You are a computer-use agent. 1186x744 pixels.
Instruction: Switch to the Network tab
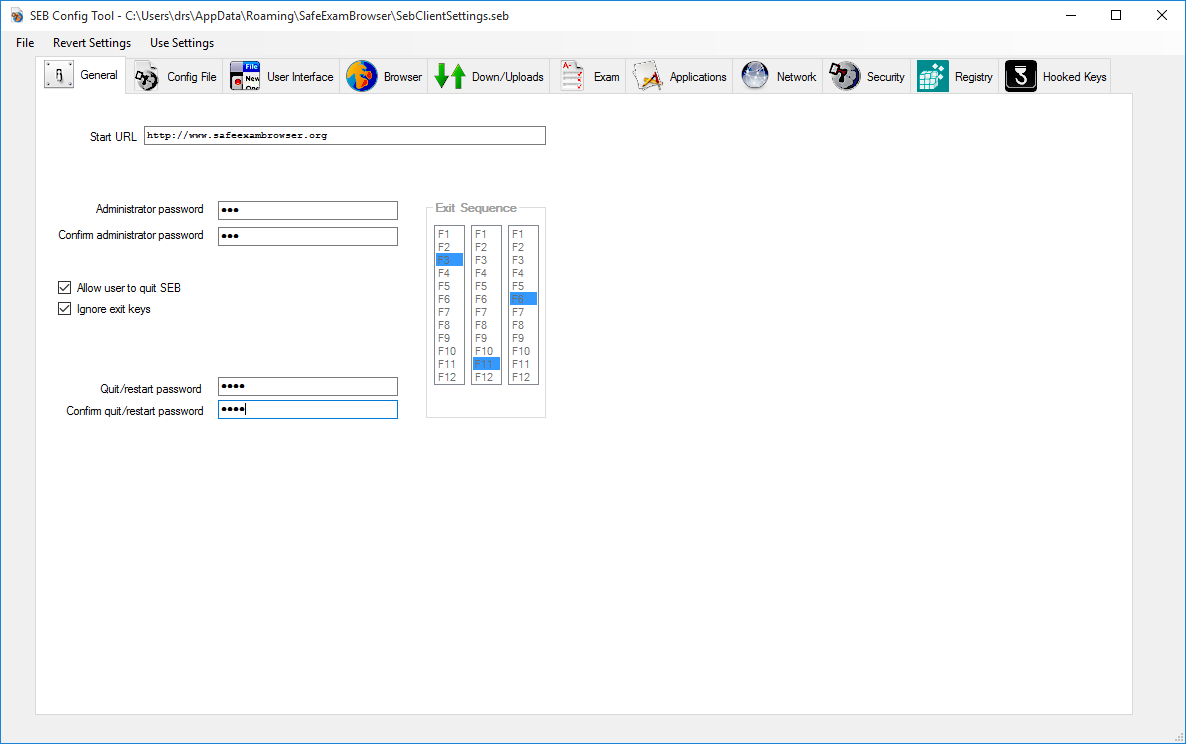pyautogui.click(x=778, y=76)
